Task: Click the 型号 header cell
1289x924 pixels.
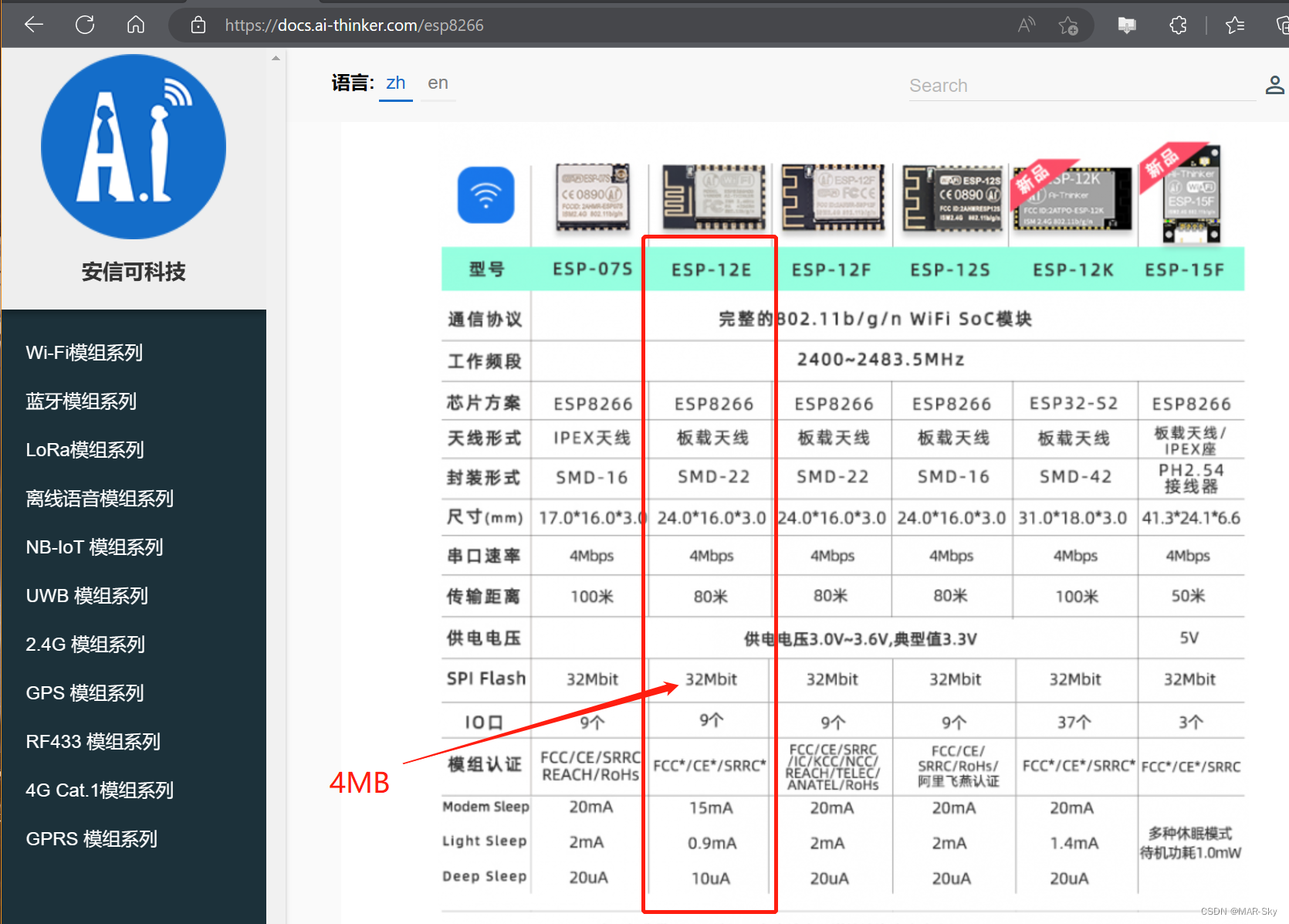Action: point(487,269)
